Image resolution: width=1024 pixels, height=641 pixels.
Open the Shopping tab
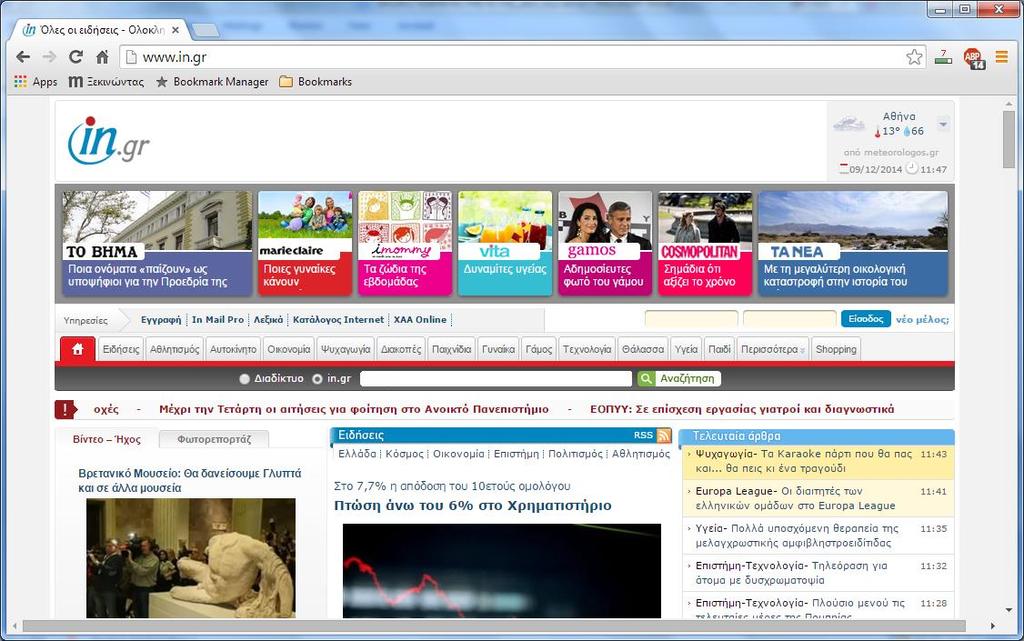836,349
